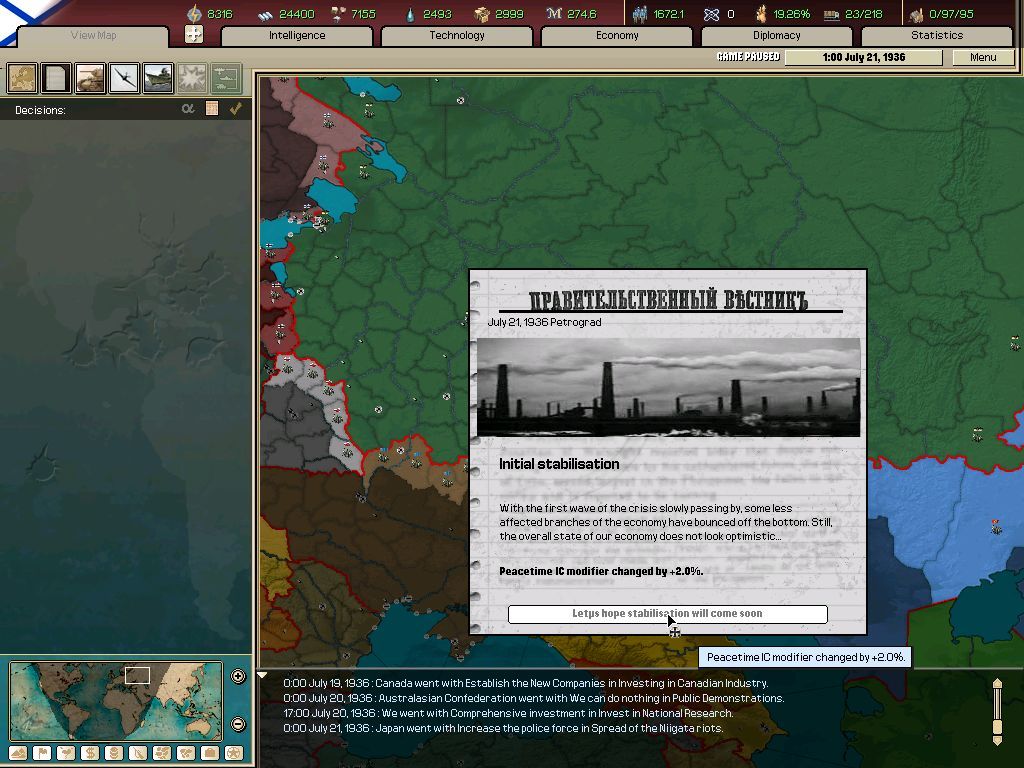Image resolution: width=1024 pixels, height=768 pixels.
Task: Click the alphabetical sort icon in Decisions
Action: point(188,108)
